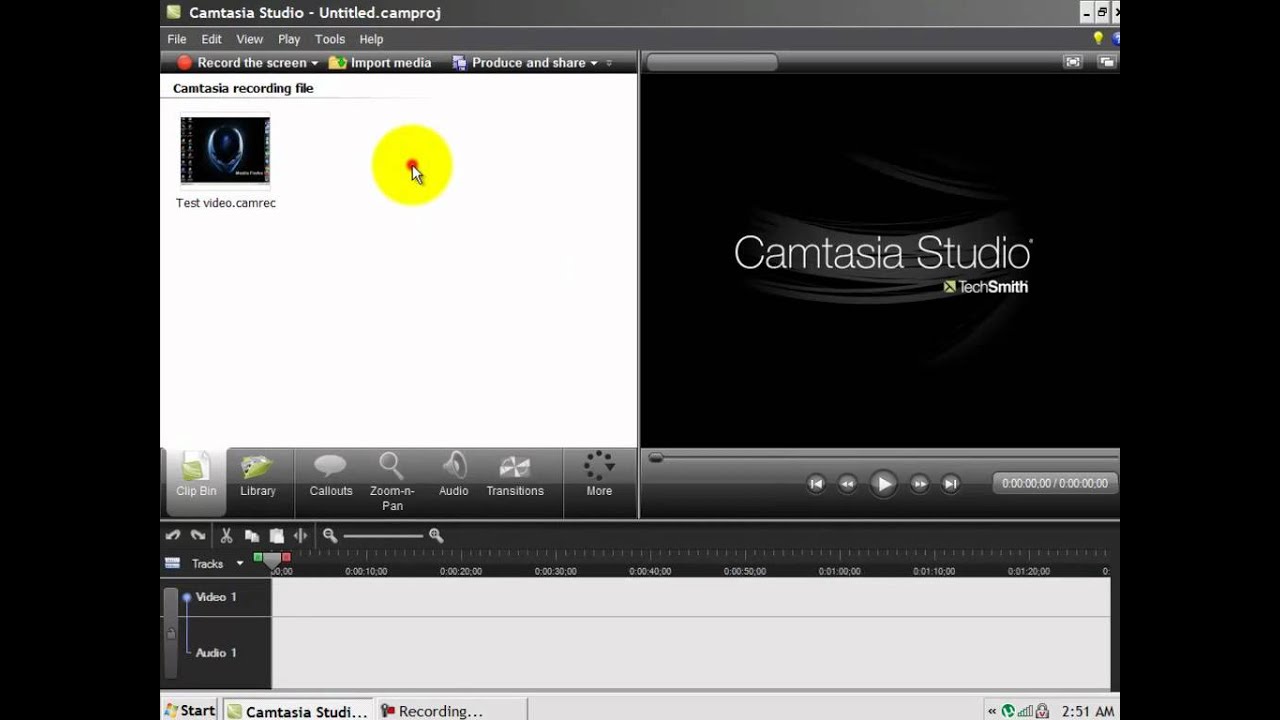Click the green selection start marker
Viewport: 1280px width, 720px height.
[258, 557]
